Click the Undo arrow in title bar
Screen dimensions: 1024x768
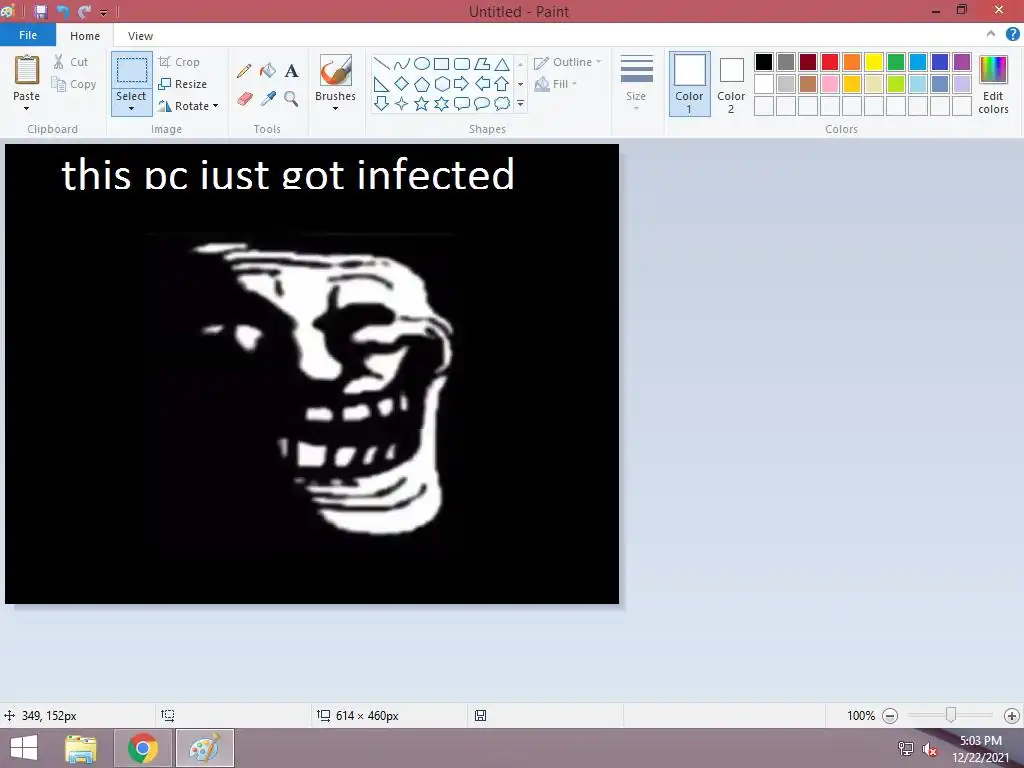[x=63, y=12]
